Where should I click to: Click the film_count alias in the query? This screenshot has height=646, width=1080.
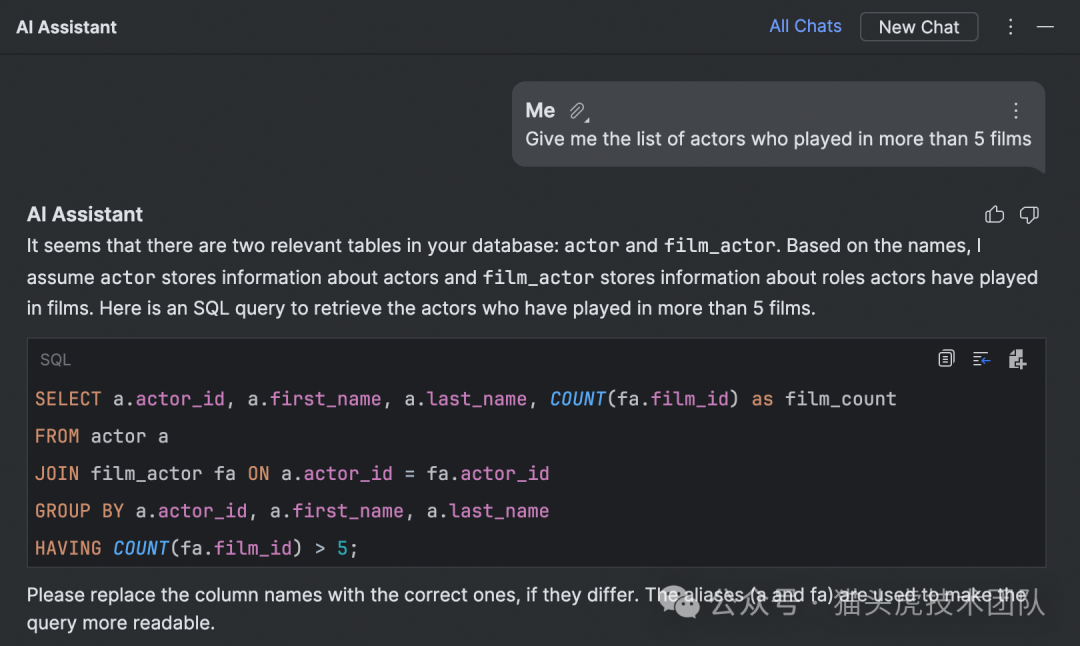840,399
